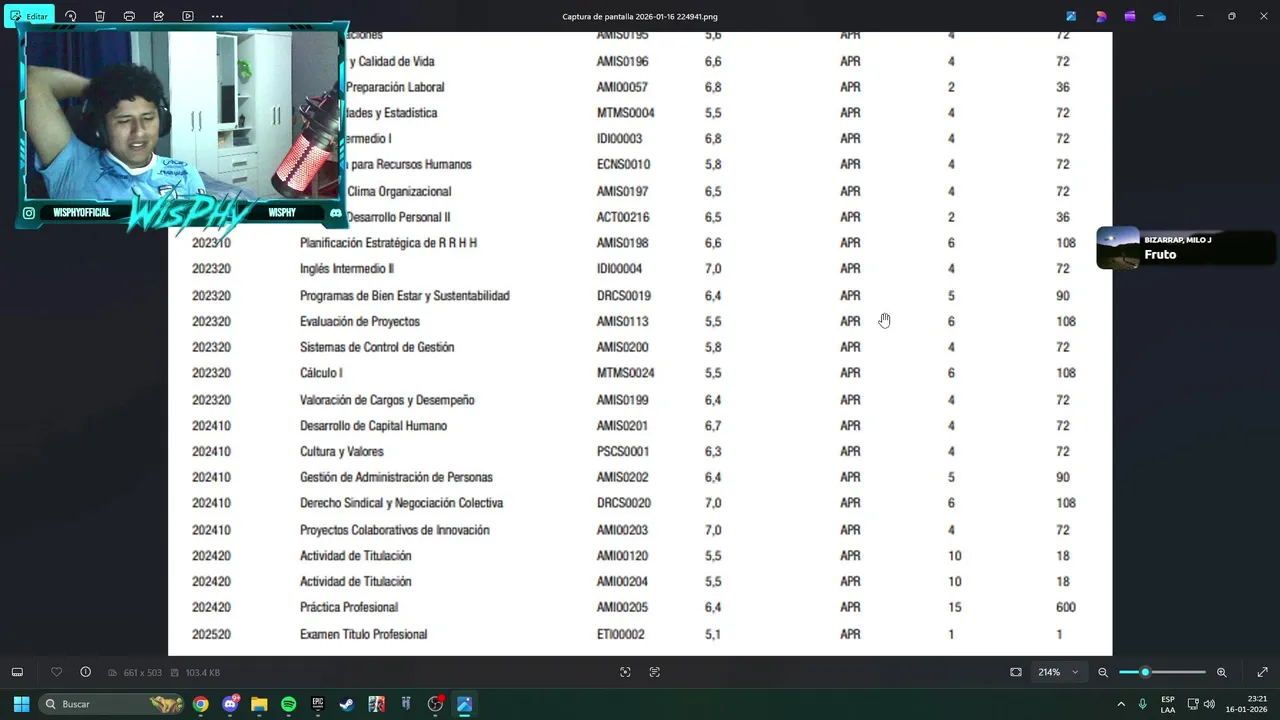Click the code 'PSCS0001'
This screenshot has width=1280, height=720.
click(x=623, y=451)
